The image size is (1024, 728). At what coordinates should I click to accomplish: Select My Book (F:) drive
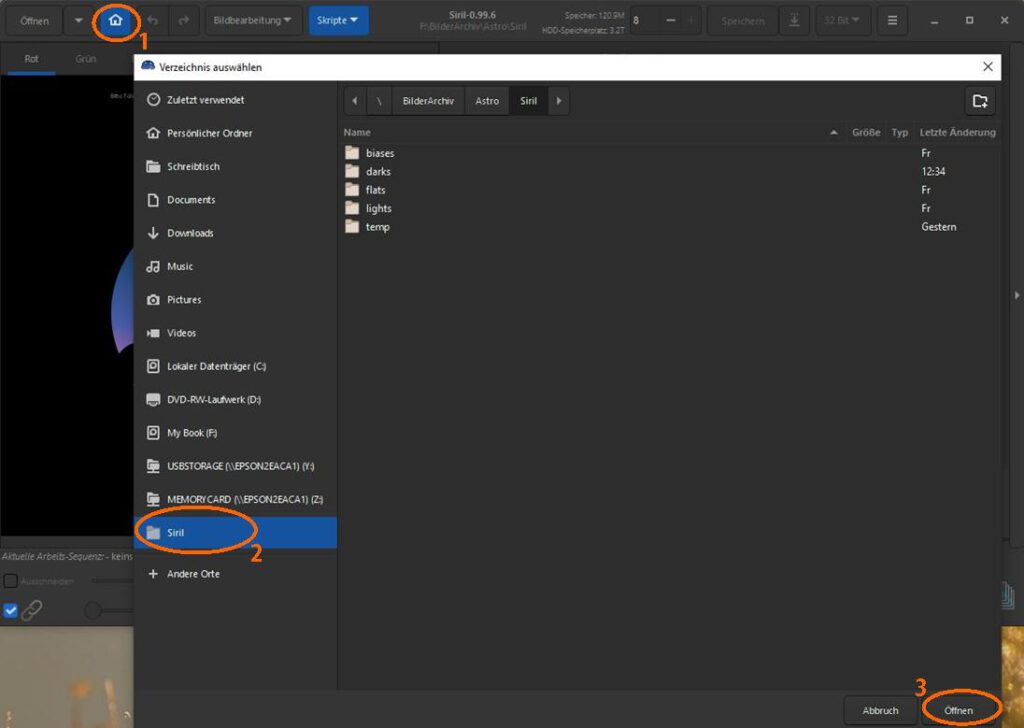pyautogui.click(x=192, y=433)
